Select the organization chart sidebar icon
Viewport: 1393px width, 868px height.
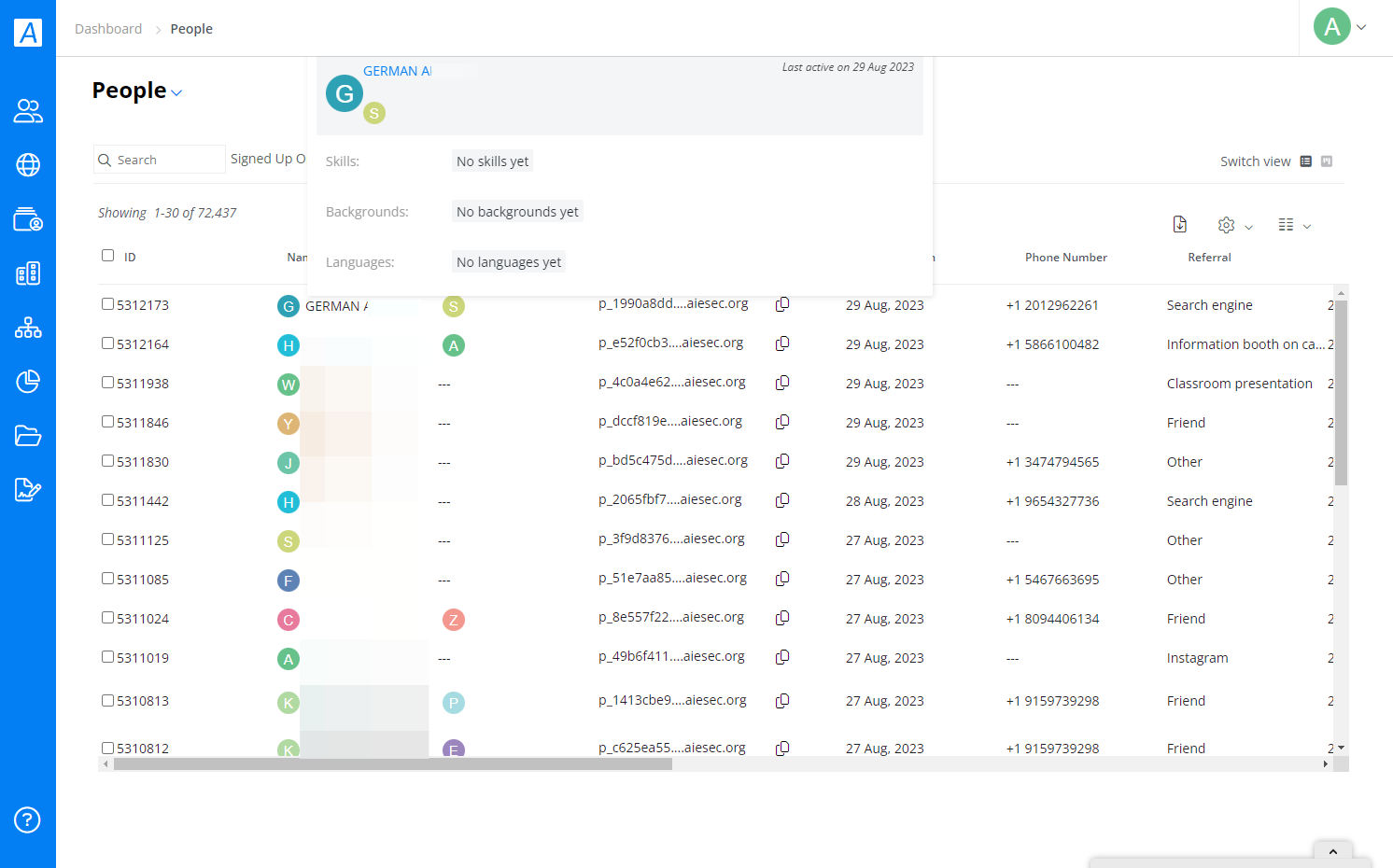tap(28, 328)
